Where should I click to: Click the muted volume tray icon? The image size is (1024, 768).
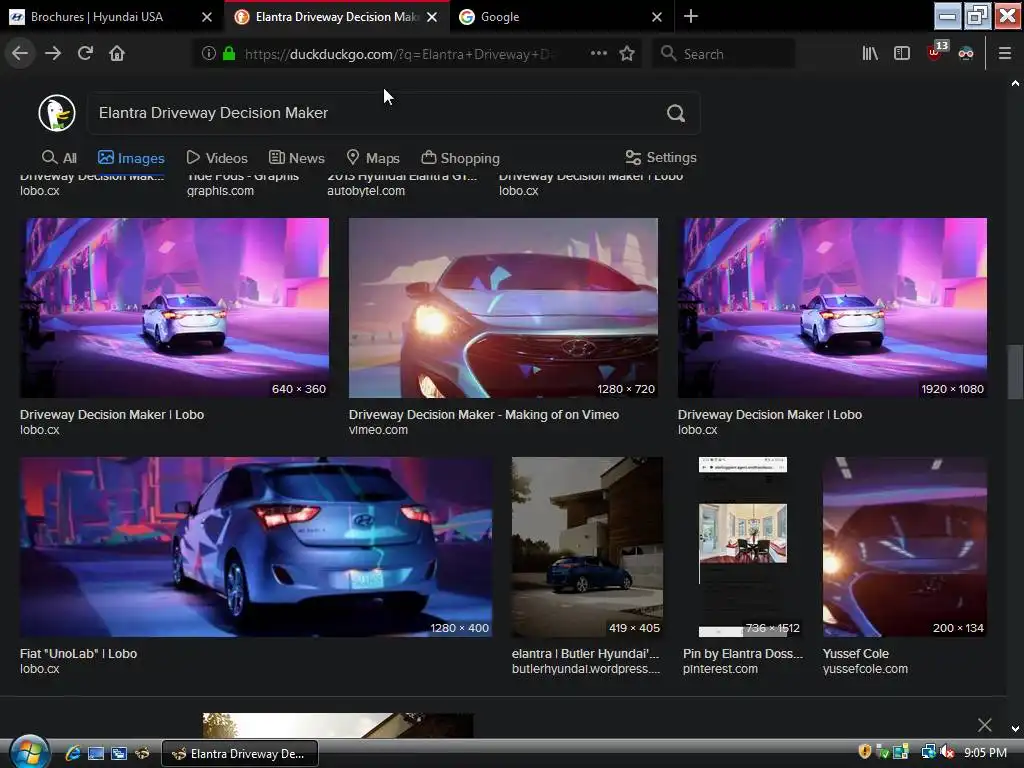click(x=948, y=752)
